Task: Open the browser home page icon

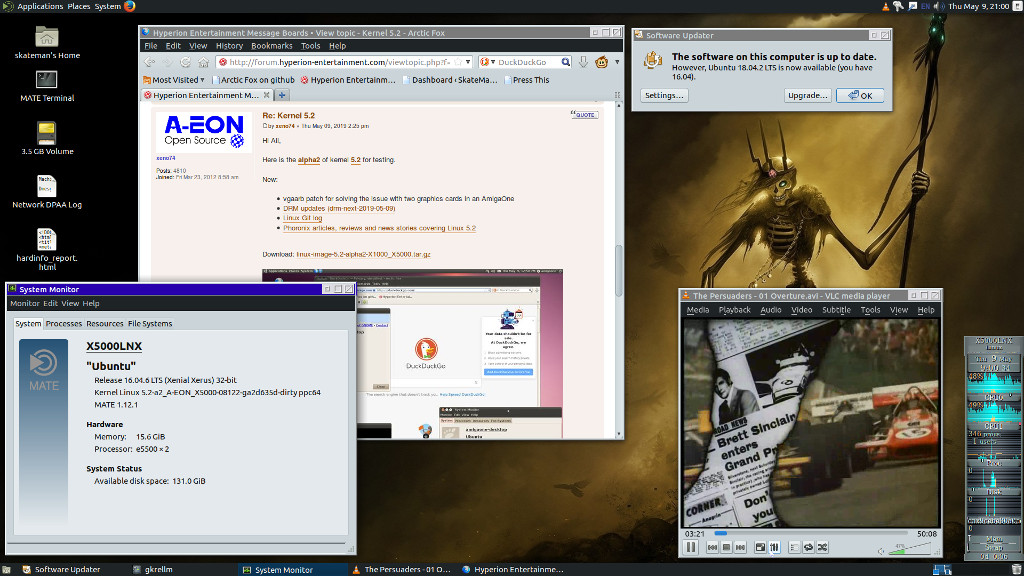Action: [x=204, y=62]
